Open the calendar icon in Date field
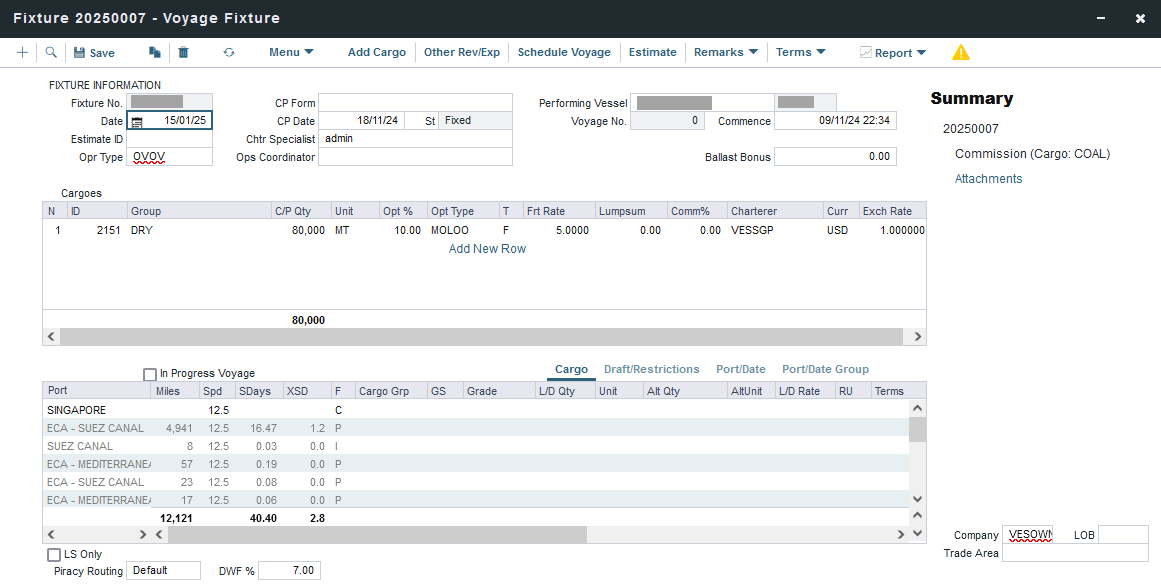 (138, 121)
